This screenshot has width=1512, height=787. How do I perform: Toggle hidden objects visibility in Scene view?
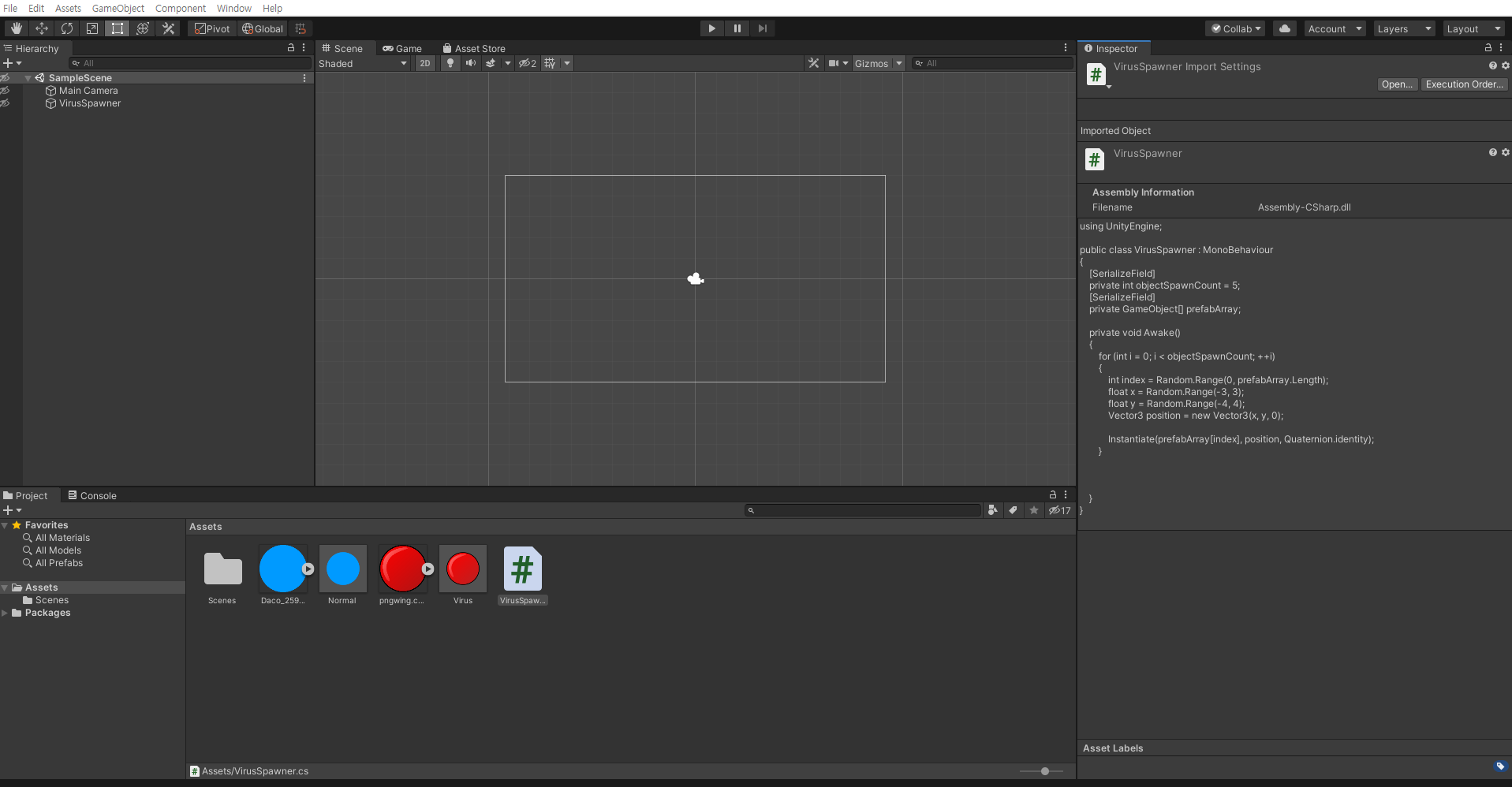(x=527, y=63)
